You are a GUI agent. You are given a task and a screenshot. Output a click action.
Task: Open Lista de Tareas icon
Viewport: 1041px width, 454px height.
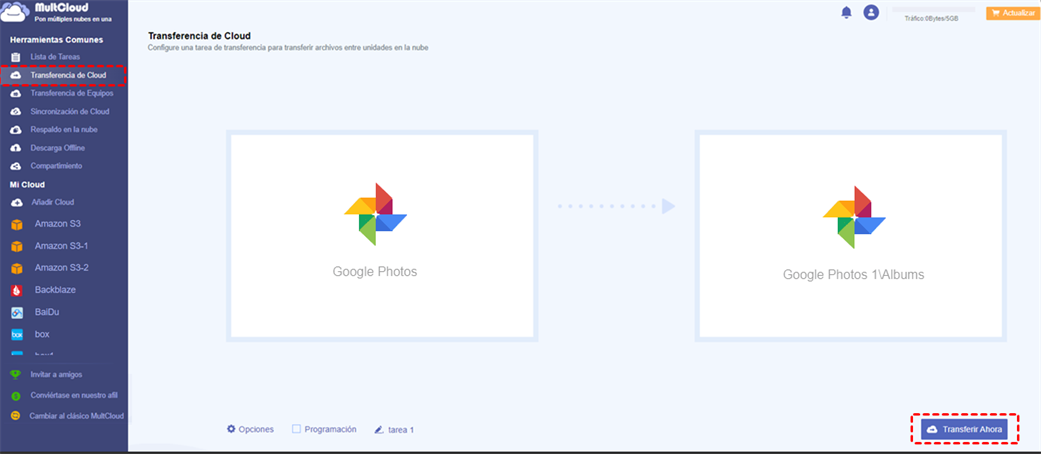point(16,57)
